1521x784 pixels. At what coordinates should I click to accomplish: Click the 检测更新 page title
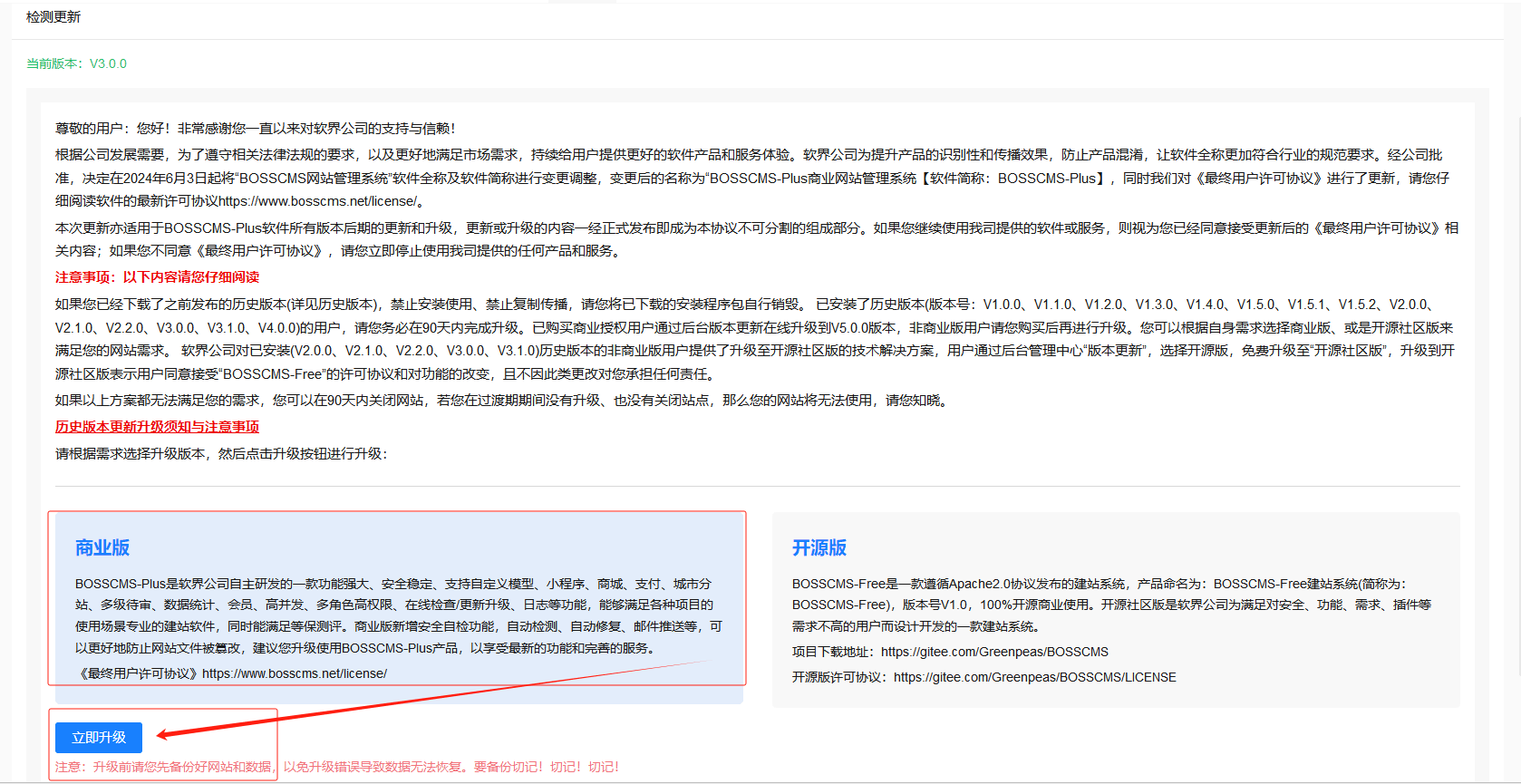tap(53, 17)
